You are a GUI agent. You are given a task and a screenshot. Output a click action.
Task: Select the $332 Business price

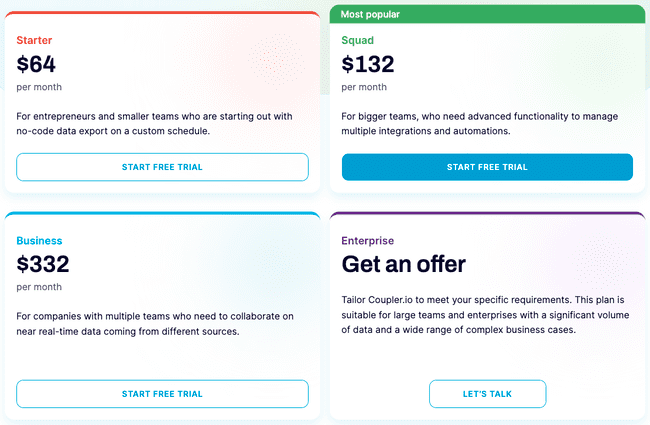[x=43, y=265]
